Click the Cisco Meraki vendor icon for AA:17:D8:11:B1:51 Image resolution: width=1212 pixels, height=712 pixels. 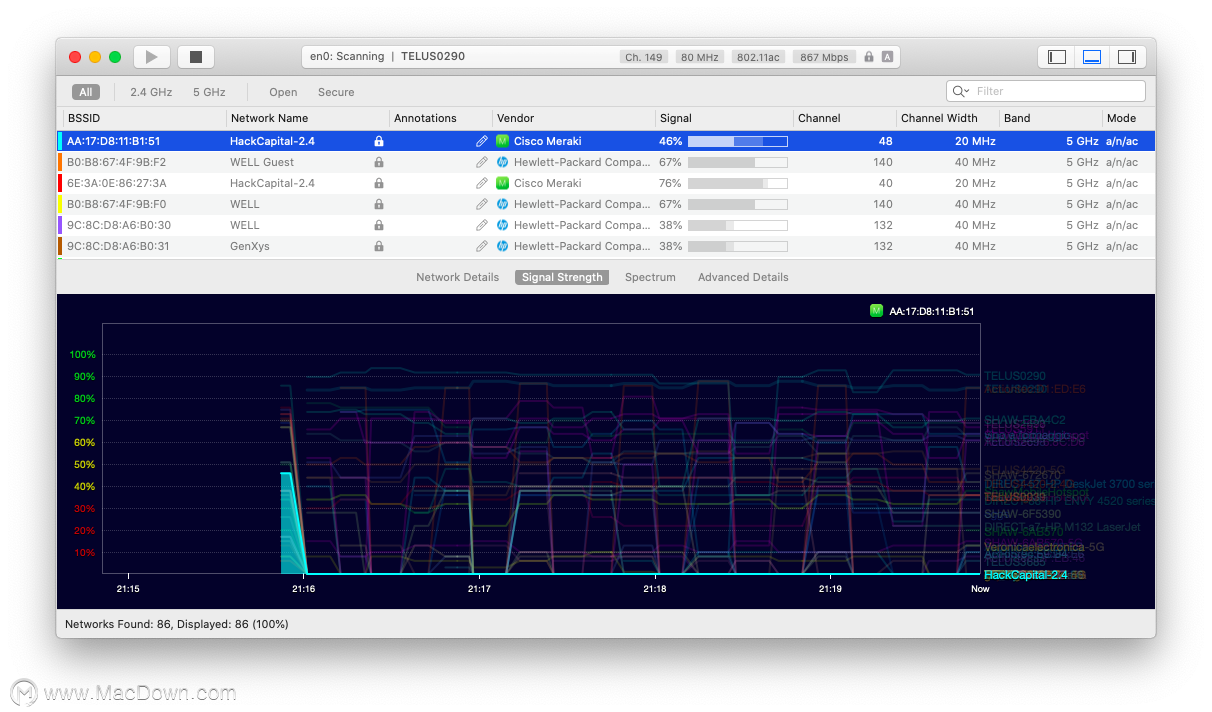[503, 141]
